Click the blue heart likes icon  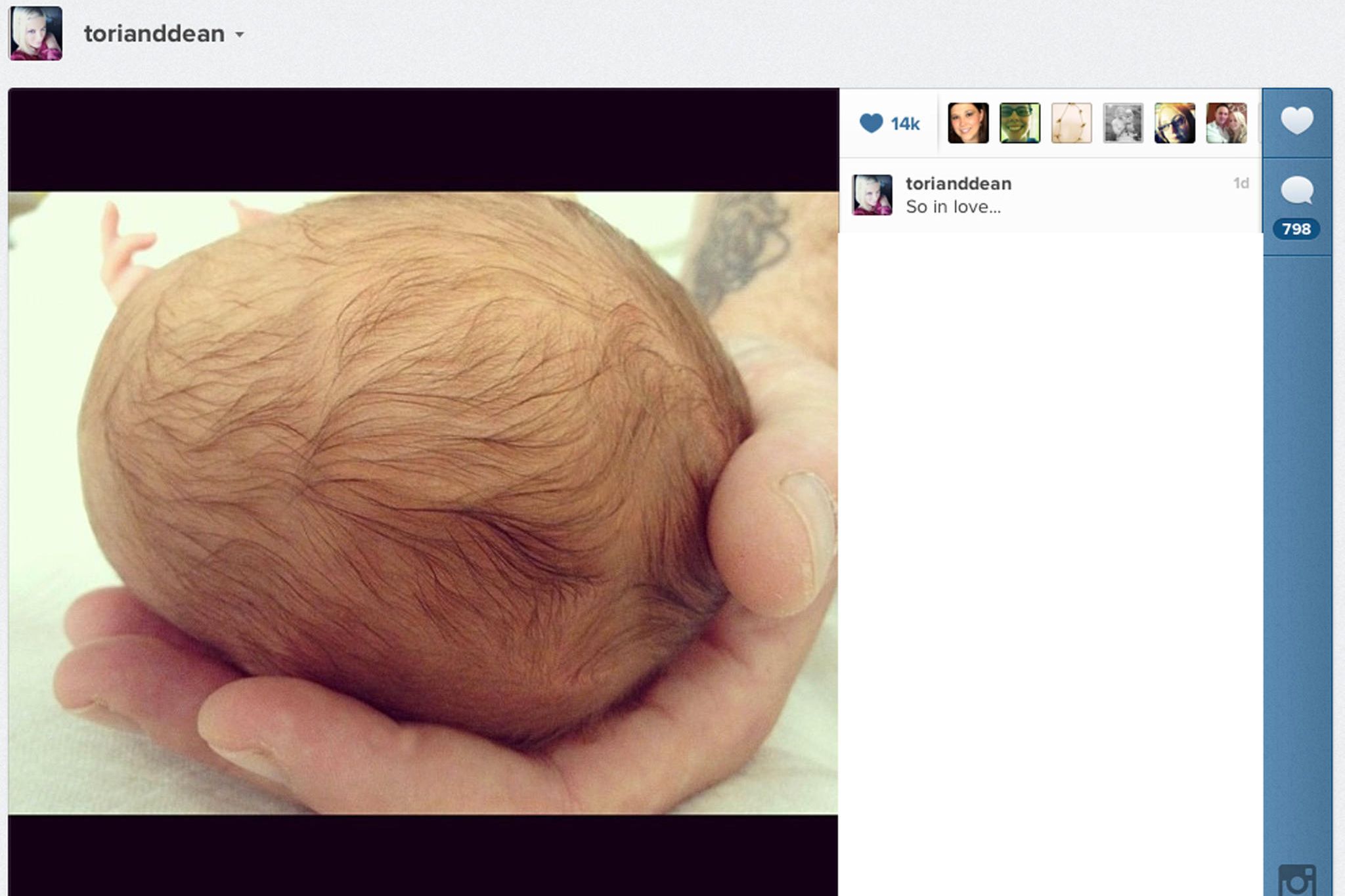point(871,123)
